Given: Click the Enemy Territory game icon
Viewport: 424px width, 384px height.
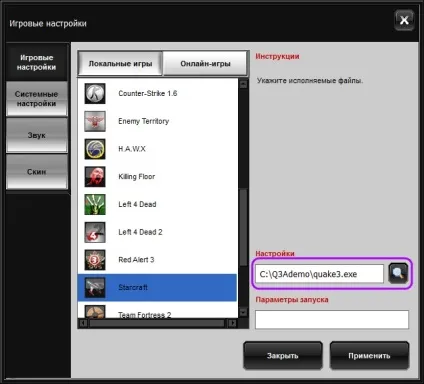Looking at the screenshot, I should tap(95, 121).
